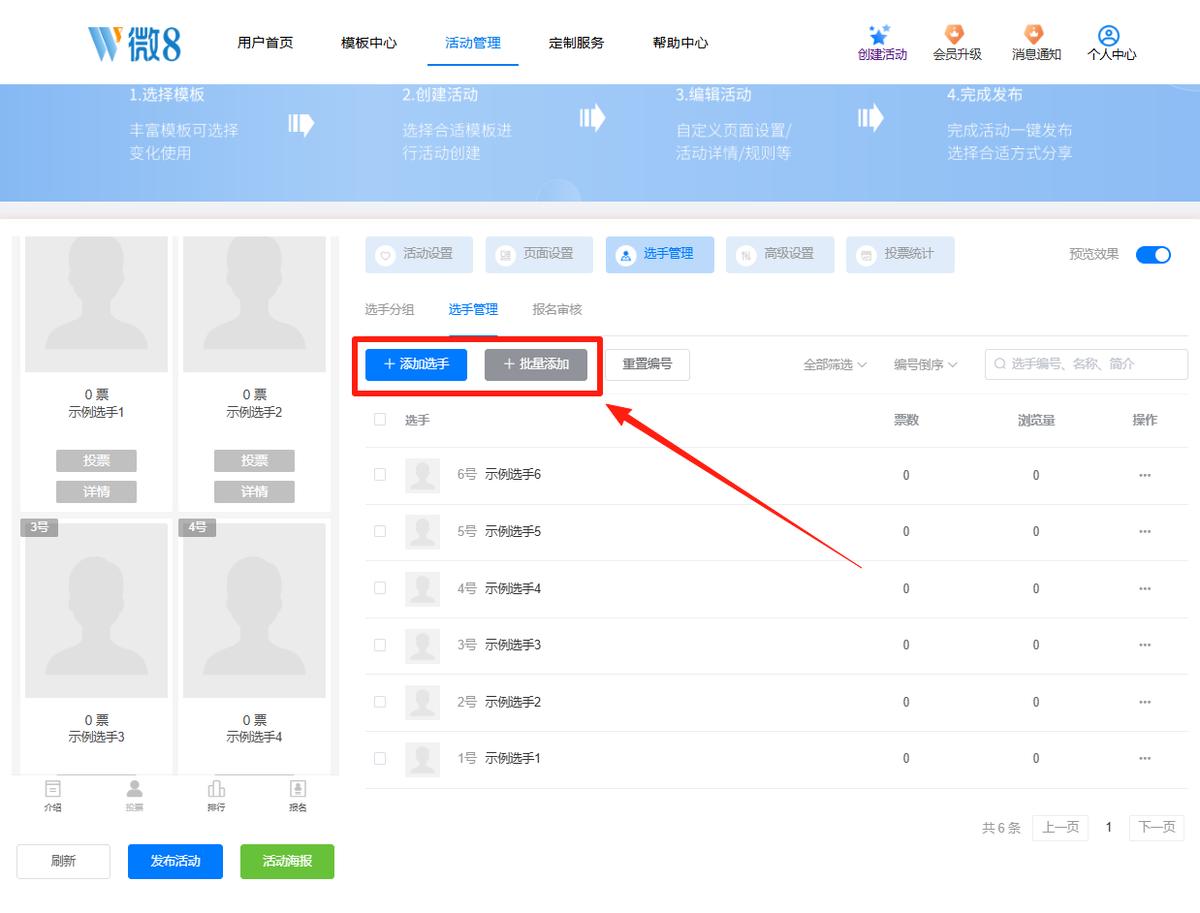Open more actions for 示例选手5
Viewport: 1200px width, 913px height.
coord(1145,531)
